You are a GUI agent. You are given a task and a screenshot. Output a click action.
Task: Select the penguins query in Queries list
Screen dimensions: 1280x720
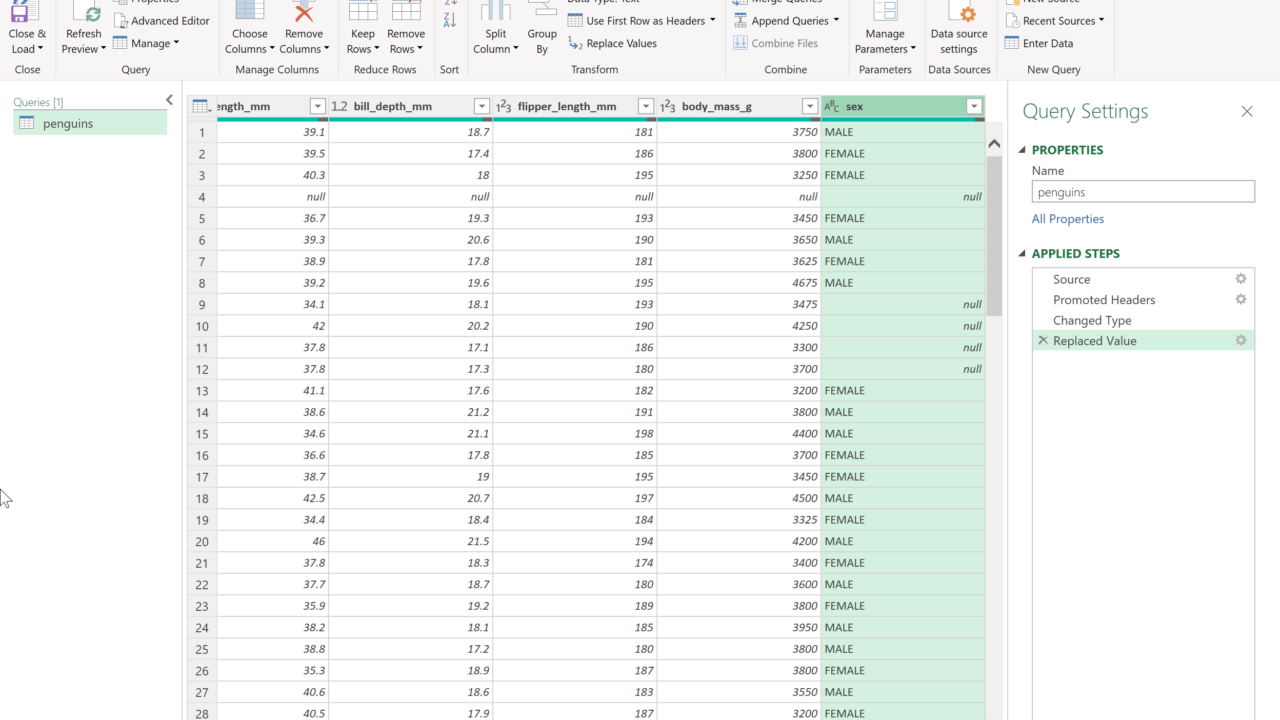[68, 124]
